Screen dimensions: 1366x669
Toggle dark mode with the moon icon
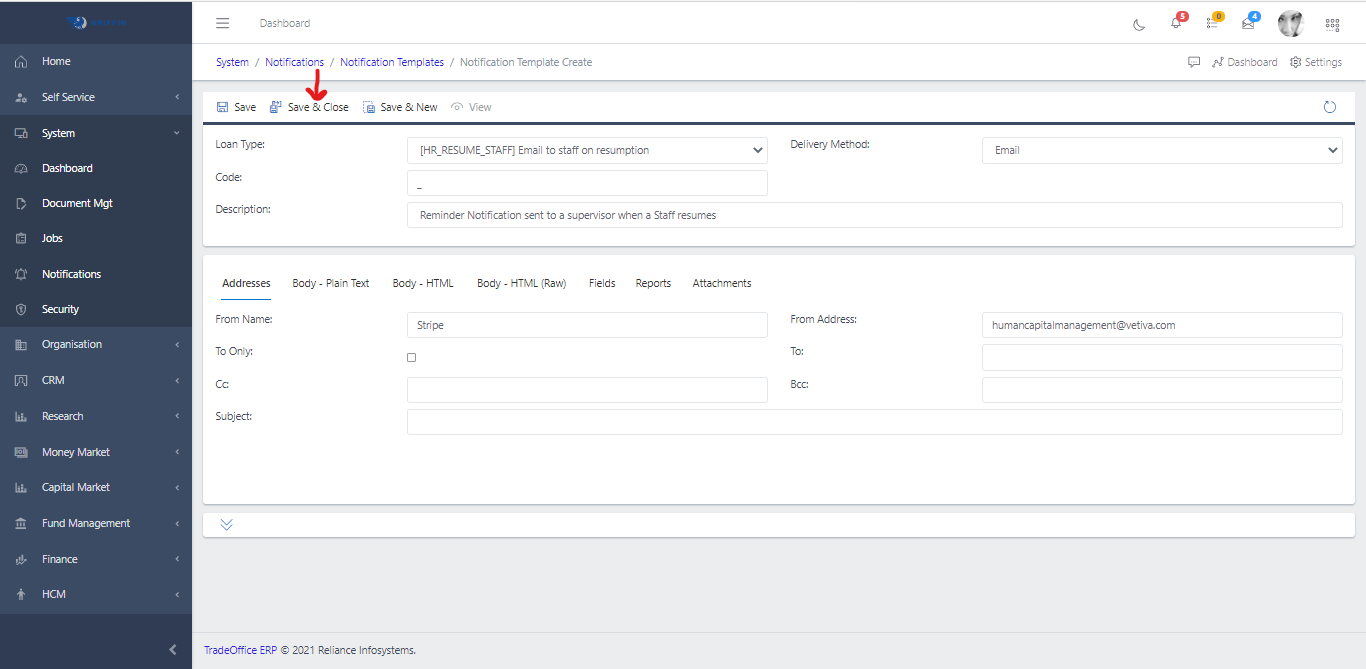tap(1139, 23)
